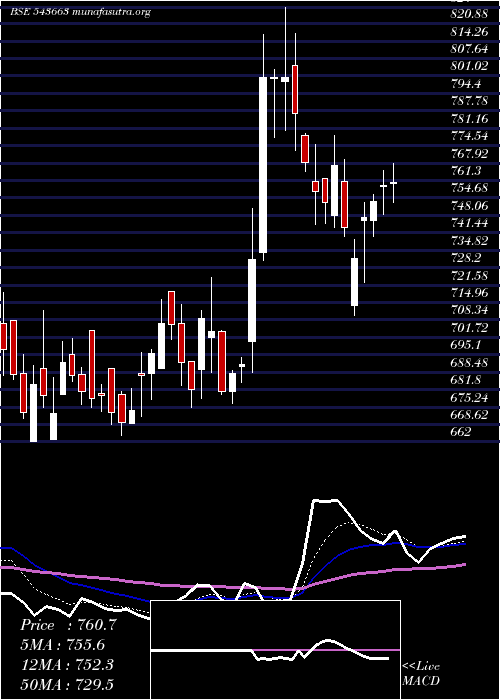
Task: Select the 761.3 price label
Action: pyautogui.click(x=466, y=171)
